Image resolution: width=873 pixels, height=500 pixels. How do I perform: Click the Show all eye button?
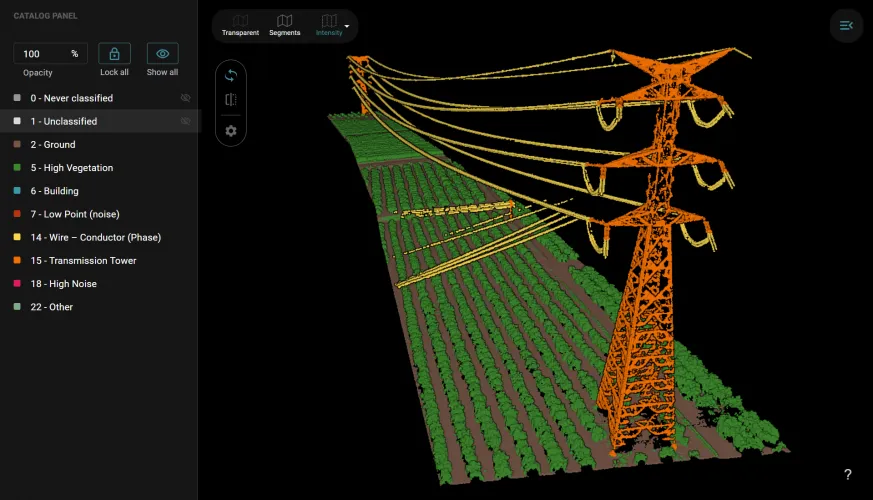[162, 54]
